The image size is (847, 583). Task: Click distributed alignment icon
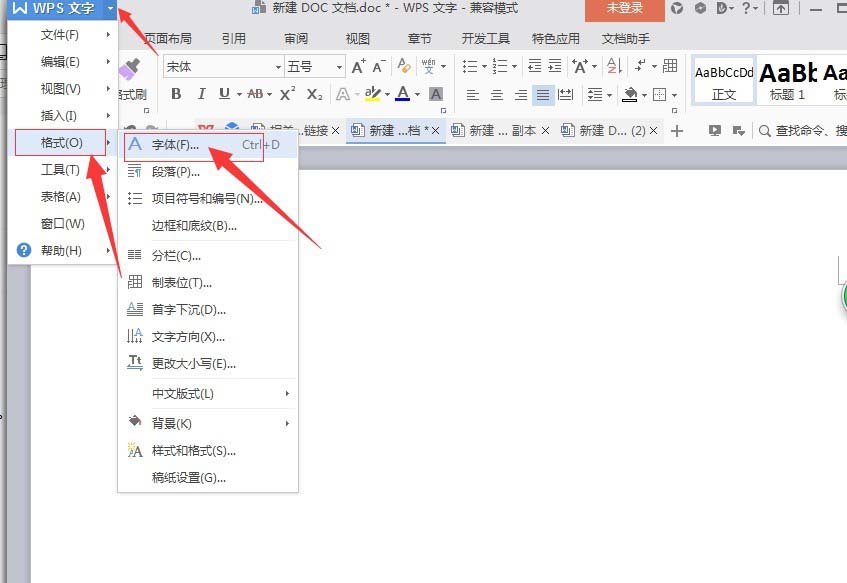coord(566,95)
